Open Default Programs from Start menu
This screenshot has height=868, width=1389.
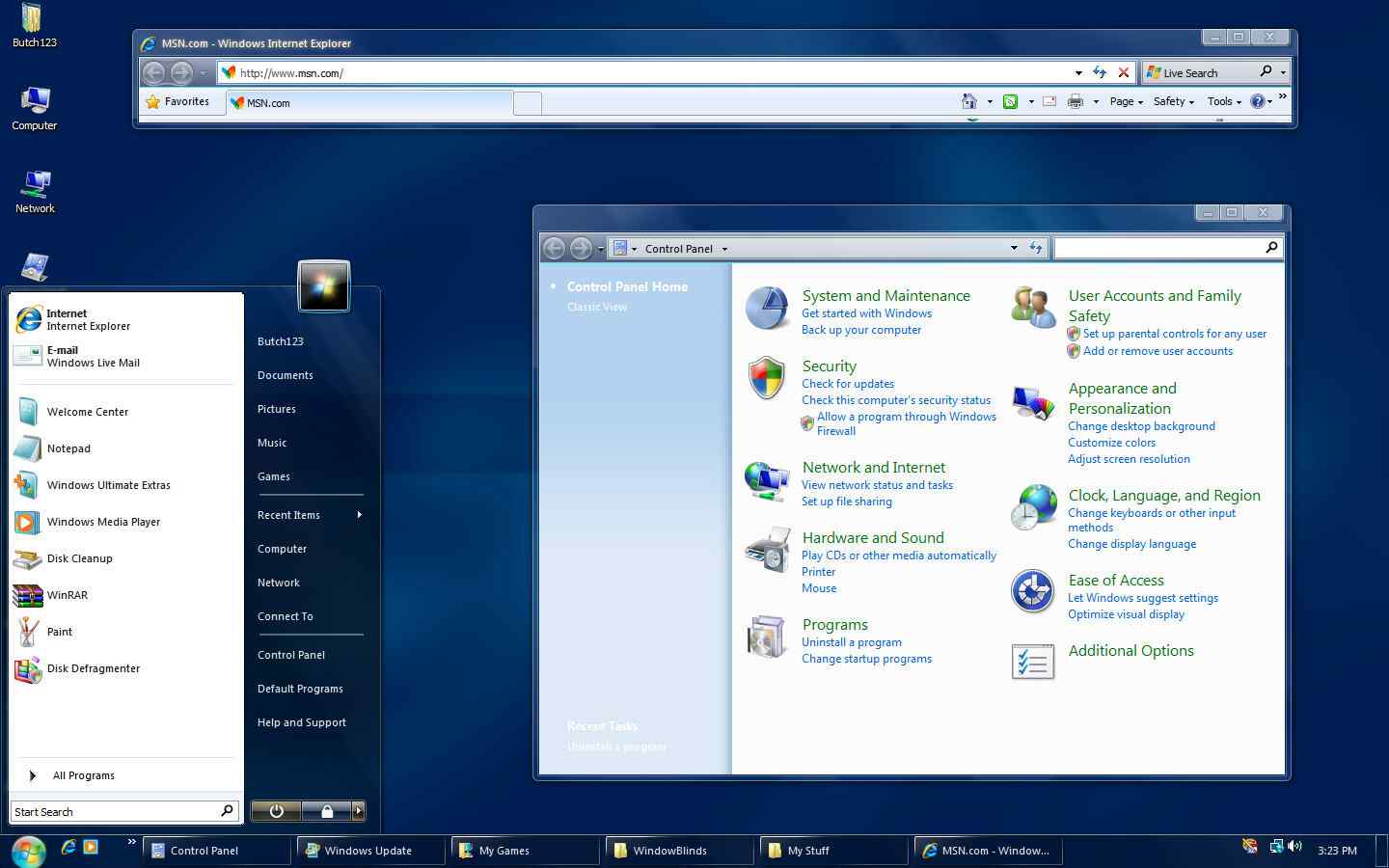pyautogui.click(x=300, y=689)
